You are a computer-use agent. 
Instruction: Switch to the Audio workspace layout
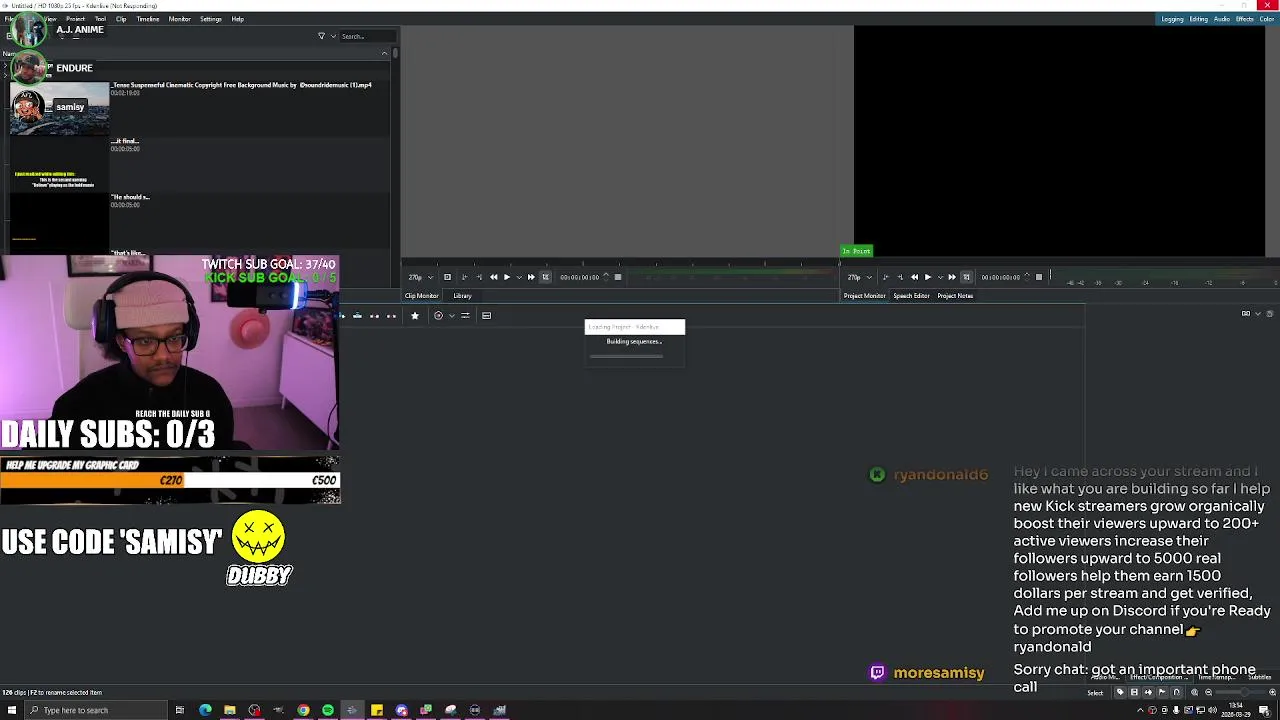coord(1221,19)
